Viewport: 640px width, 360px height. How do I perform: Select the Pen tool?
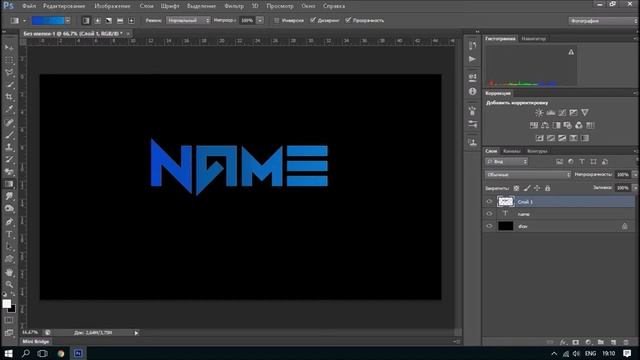(x=9, y=222)
